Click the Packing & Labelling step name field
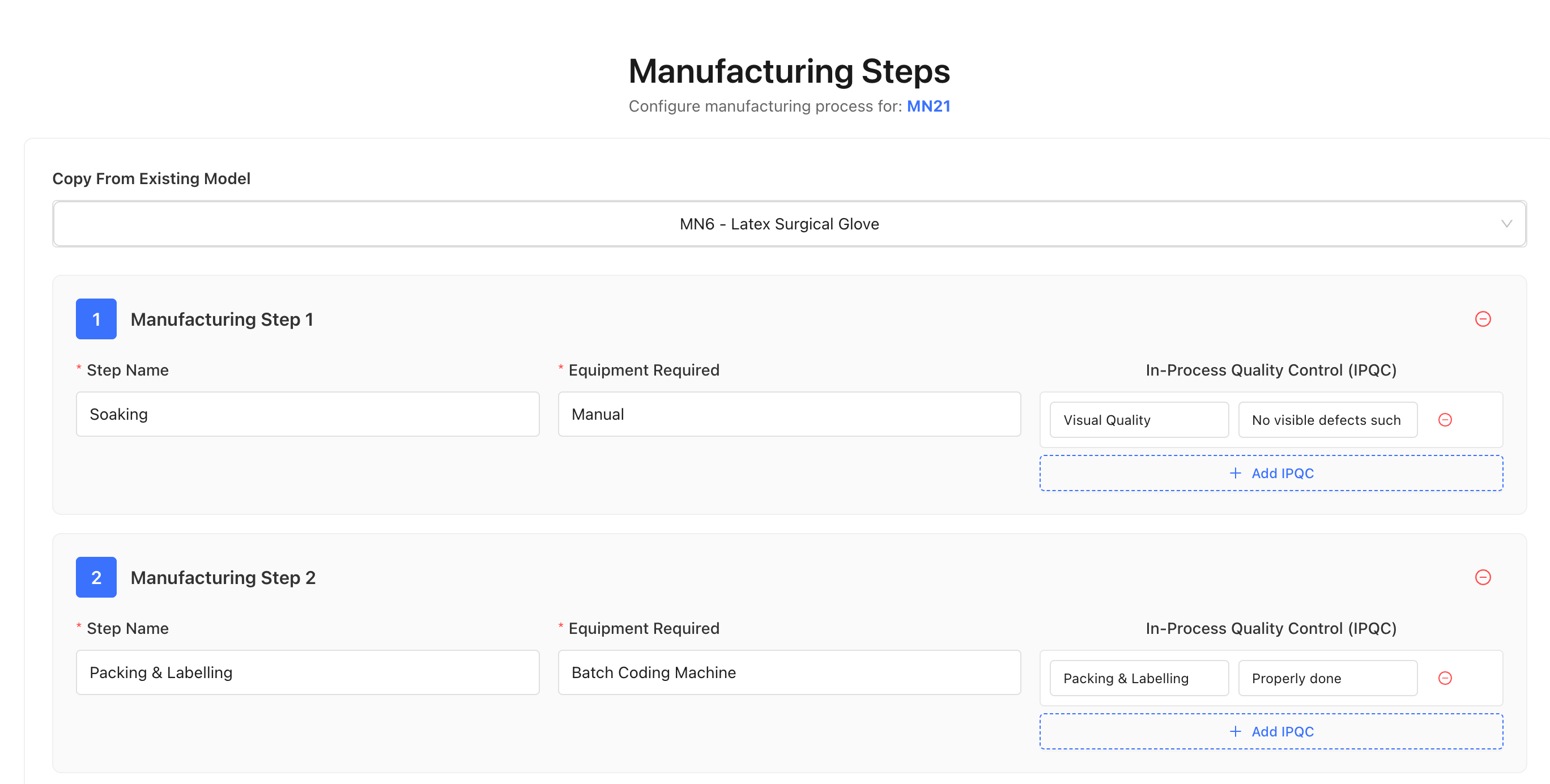The width and height of the screenshot is (1550, 784). click(x=308, y=672)
